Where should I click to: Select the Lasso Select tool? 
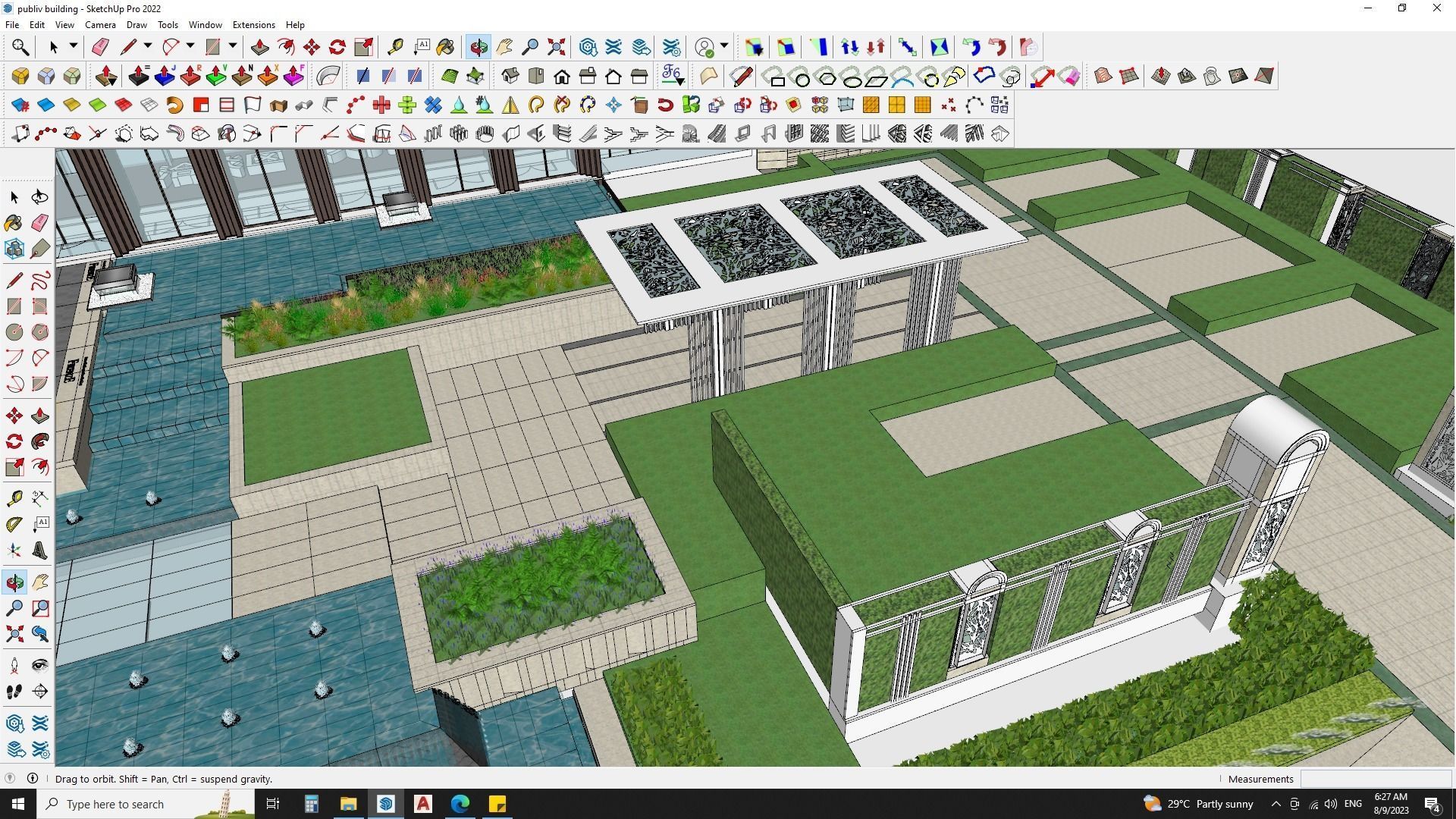pyautogui.click(x=40, y=197)
